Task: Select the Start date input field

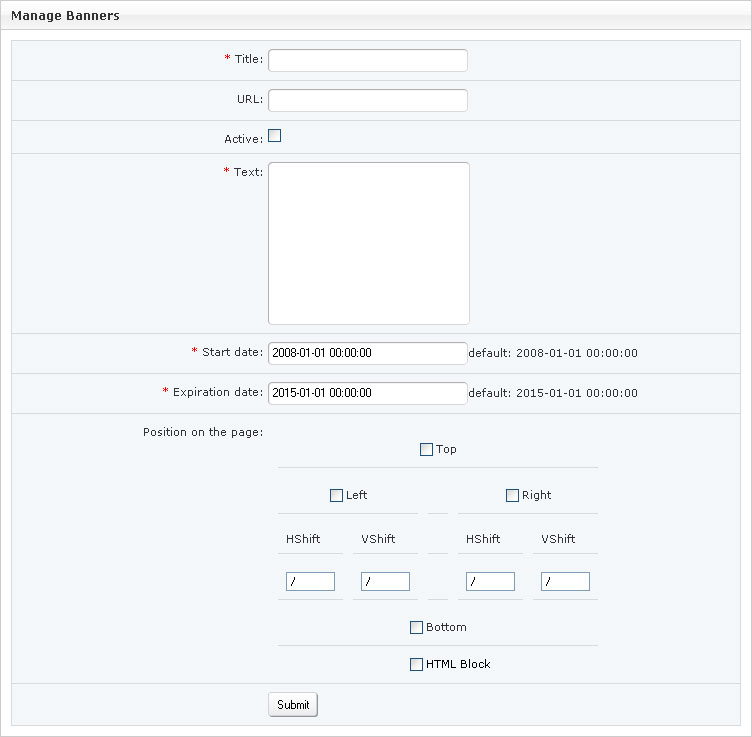Action: click(x=367, y=353)
